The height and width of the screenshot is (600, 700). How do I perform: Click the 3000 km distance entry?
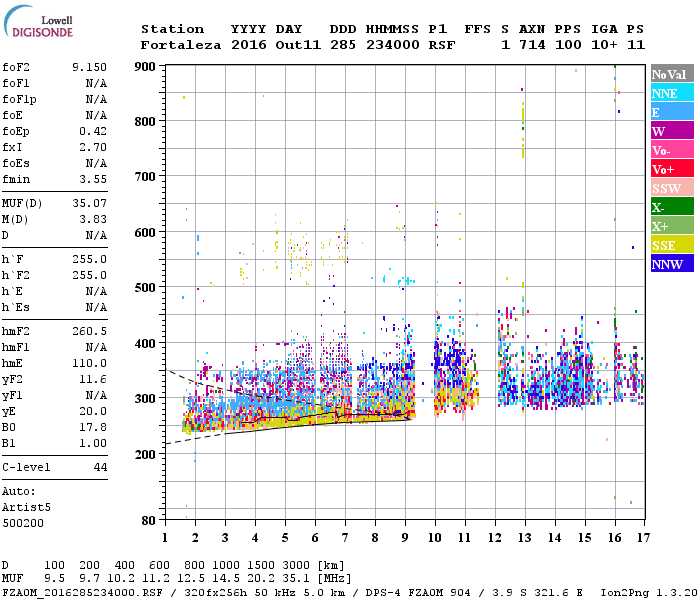296,566
